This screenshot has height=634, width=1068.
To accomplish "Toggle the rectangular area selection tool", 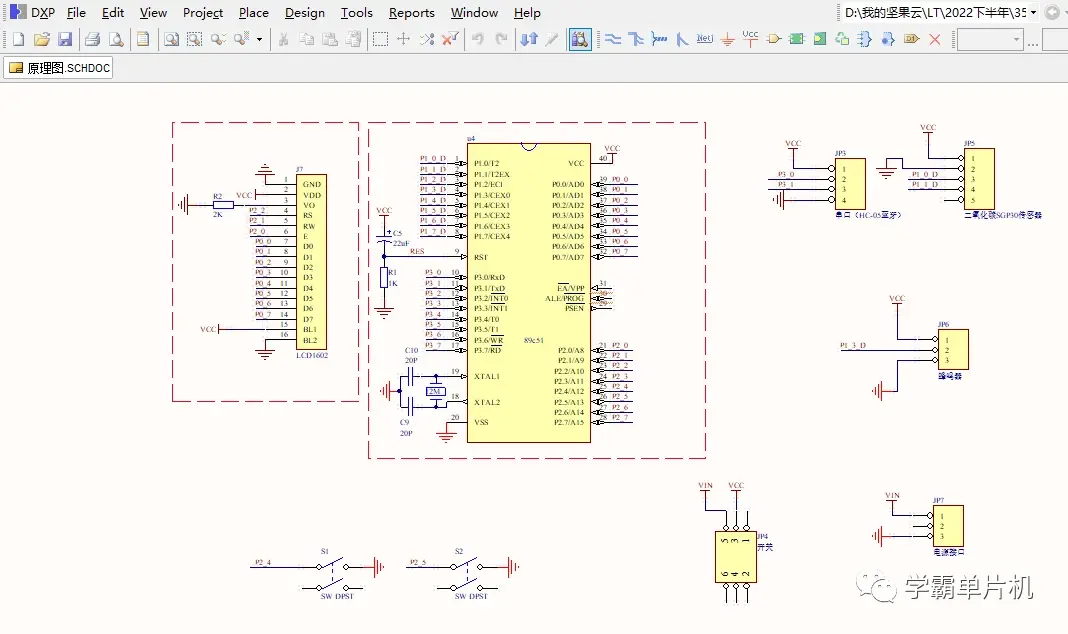I will 381,39.
